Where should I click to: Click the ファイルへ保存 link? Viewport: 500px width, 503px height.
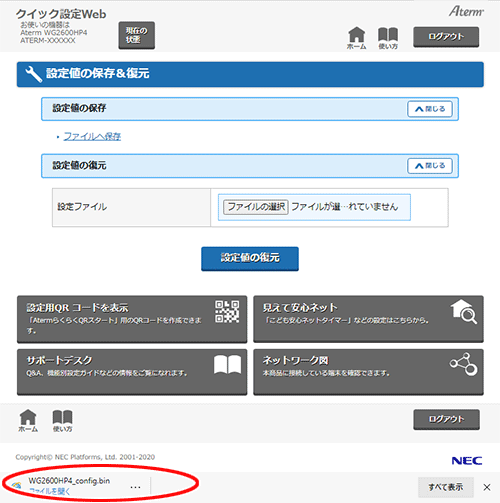[92, 136]
